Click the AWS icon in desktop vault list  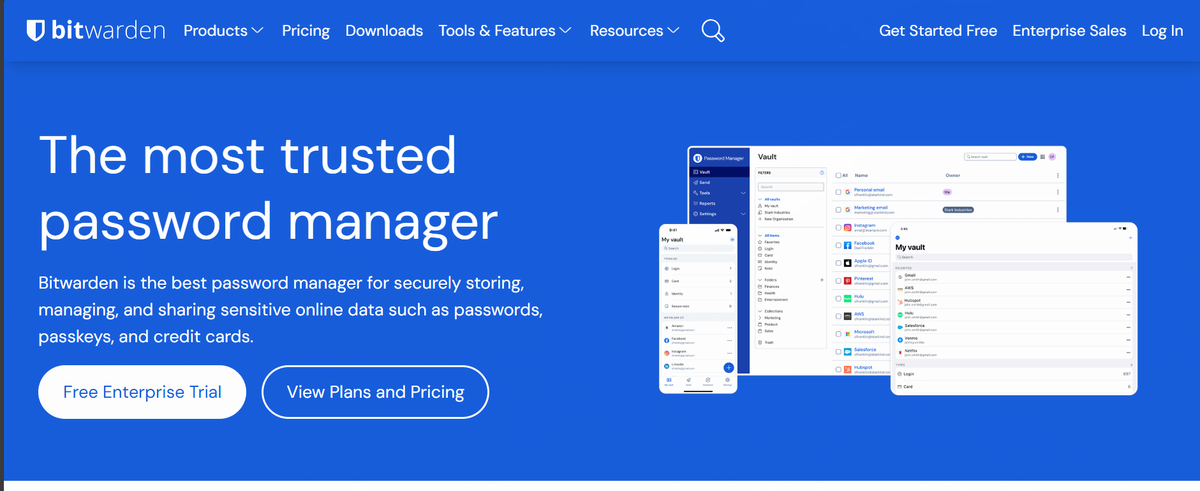(x=847, y=316)
